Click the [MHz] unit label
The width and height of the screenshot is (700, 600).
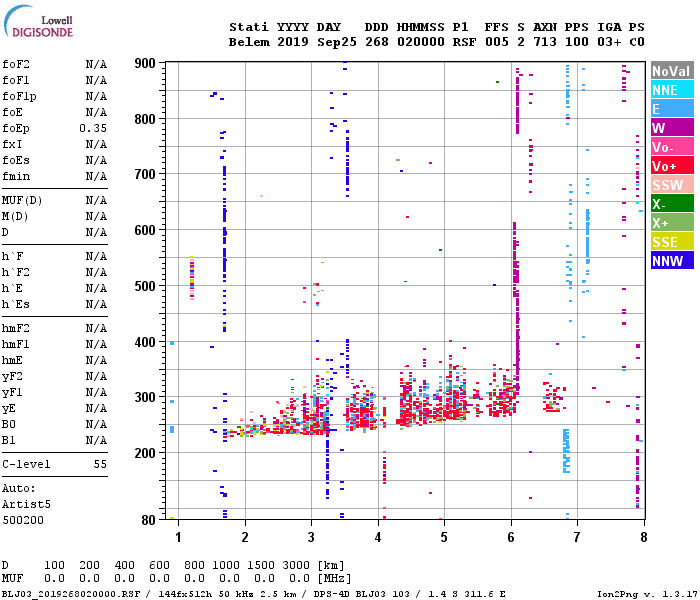334,579
